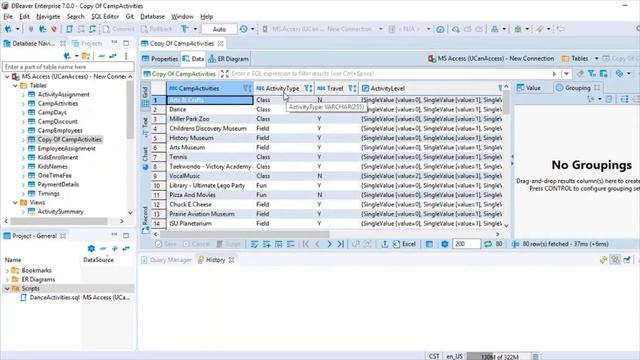
Task: Click the save filter settings icon
Action: tap(604, 74)
